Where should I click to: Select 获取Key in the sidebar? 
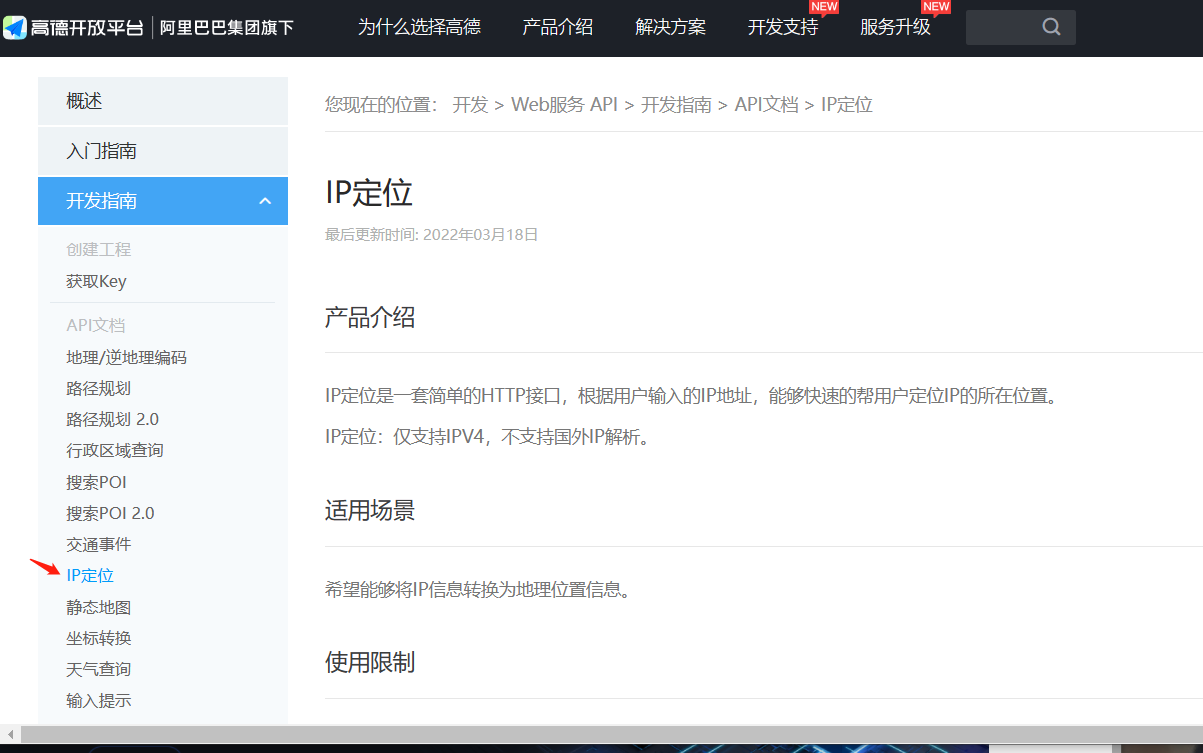point(96,281)
